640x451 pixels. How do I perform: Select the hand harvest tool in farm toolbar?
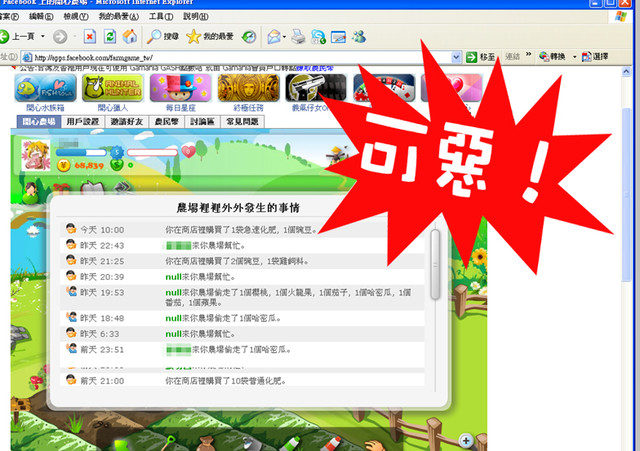point(376,446)
